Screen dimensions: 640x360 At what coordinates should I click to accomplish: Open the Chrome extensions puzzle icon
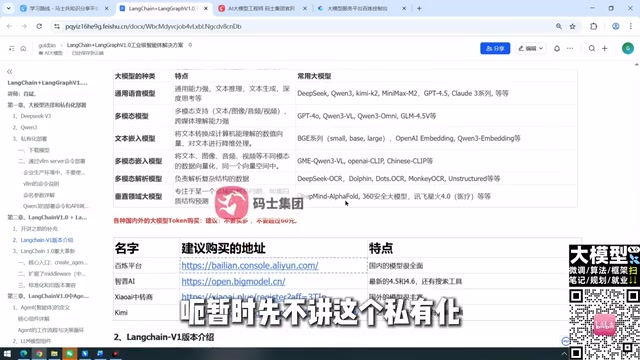593,26
